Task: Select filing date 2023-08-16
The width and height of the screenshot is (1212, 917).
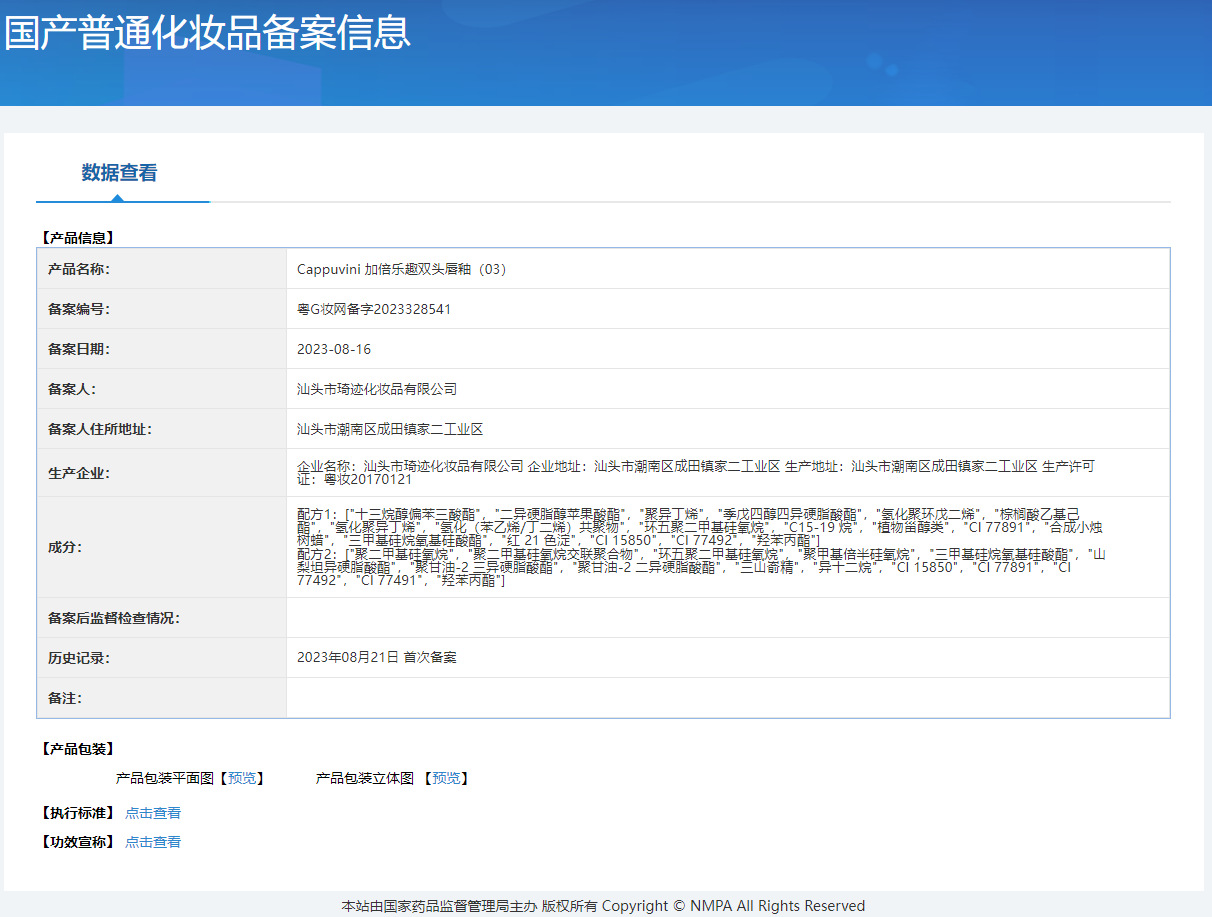Action: coord(334,349)
